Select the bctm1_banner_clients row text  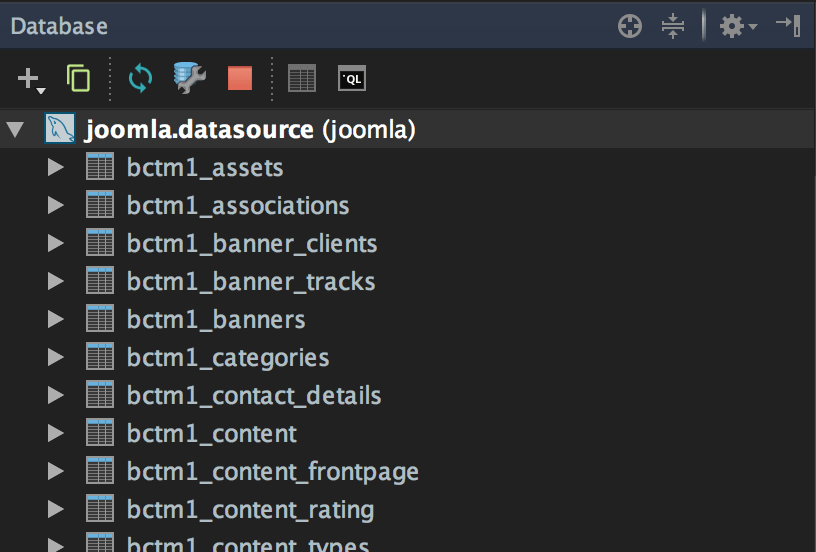[252, 244]
